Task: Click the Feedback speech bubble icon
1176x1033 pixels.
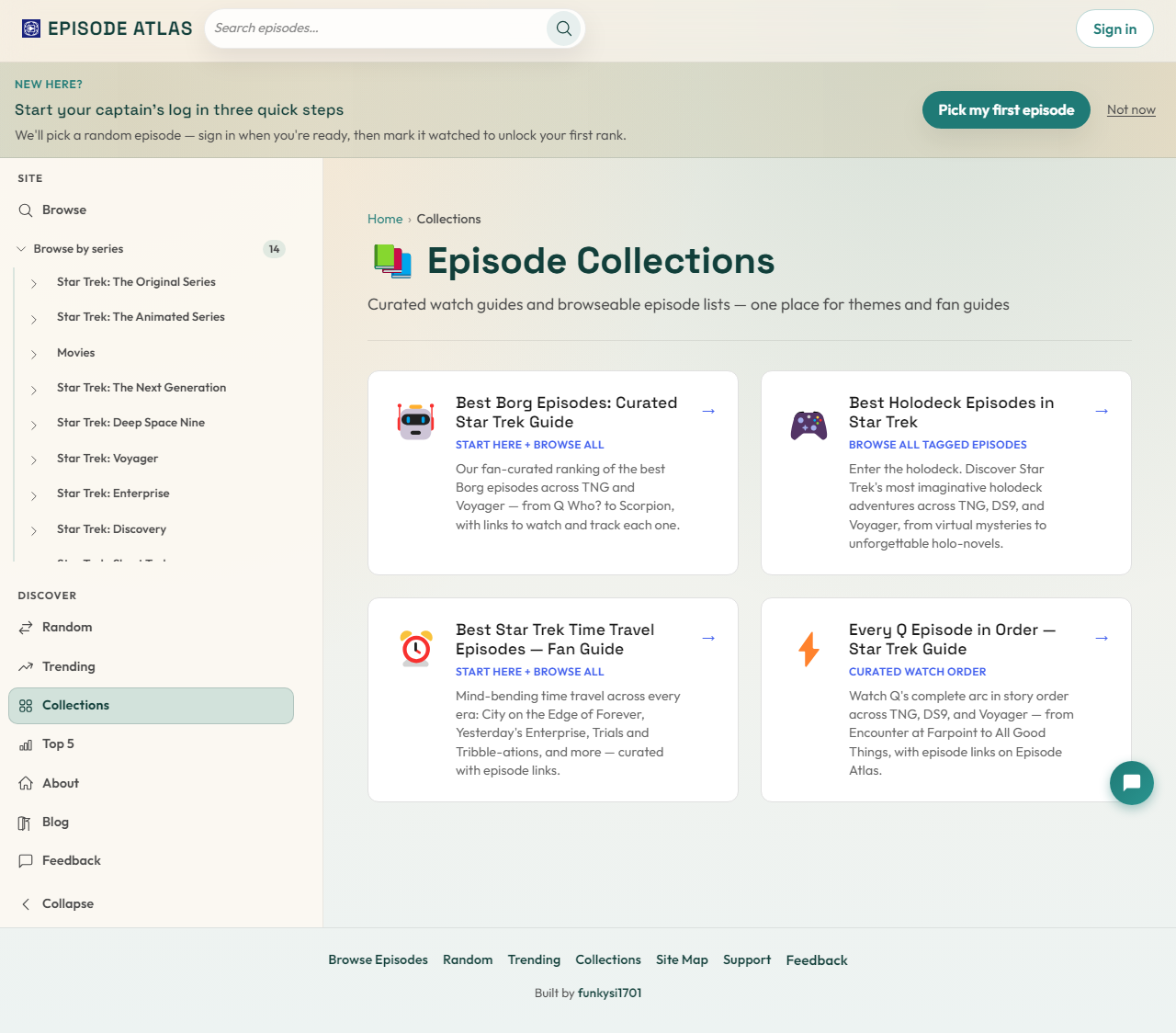Action: [x=26, y=861]
